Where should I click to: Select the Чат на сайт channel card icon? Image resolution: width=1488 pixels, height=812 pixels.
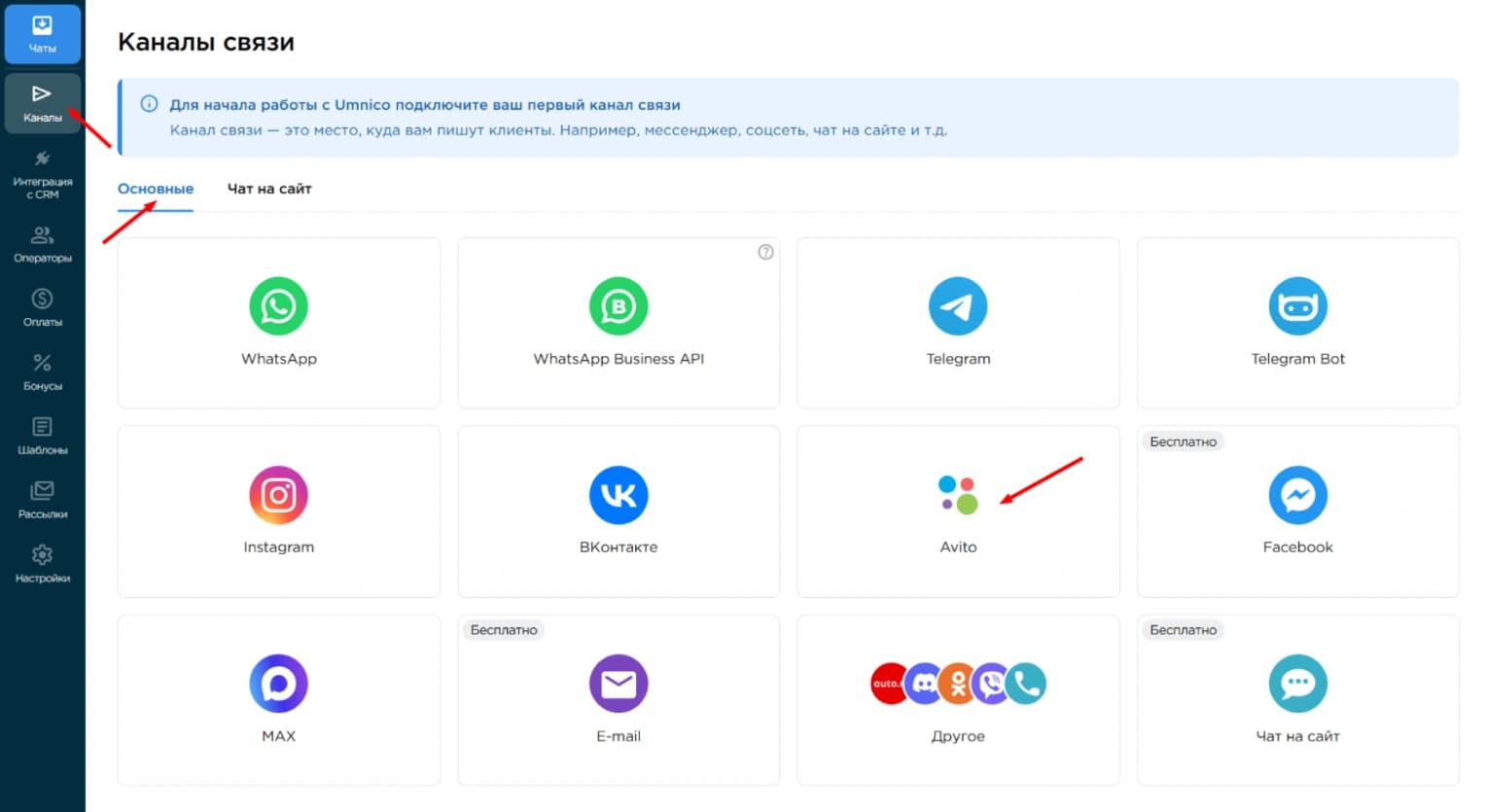(x=1298, y=684)
